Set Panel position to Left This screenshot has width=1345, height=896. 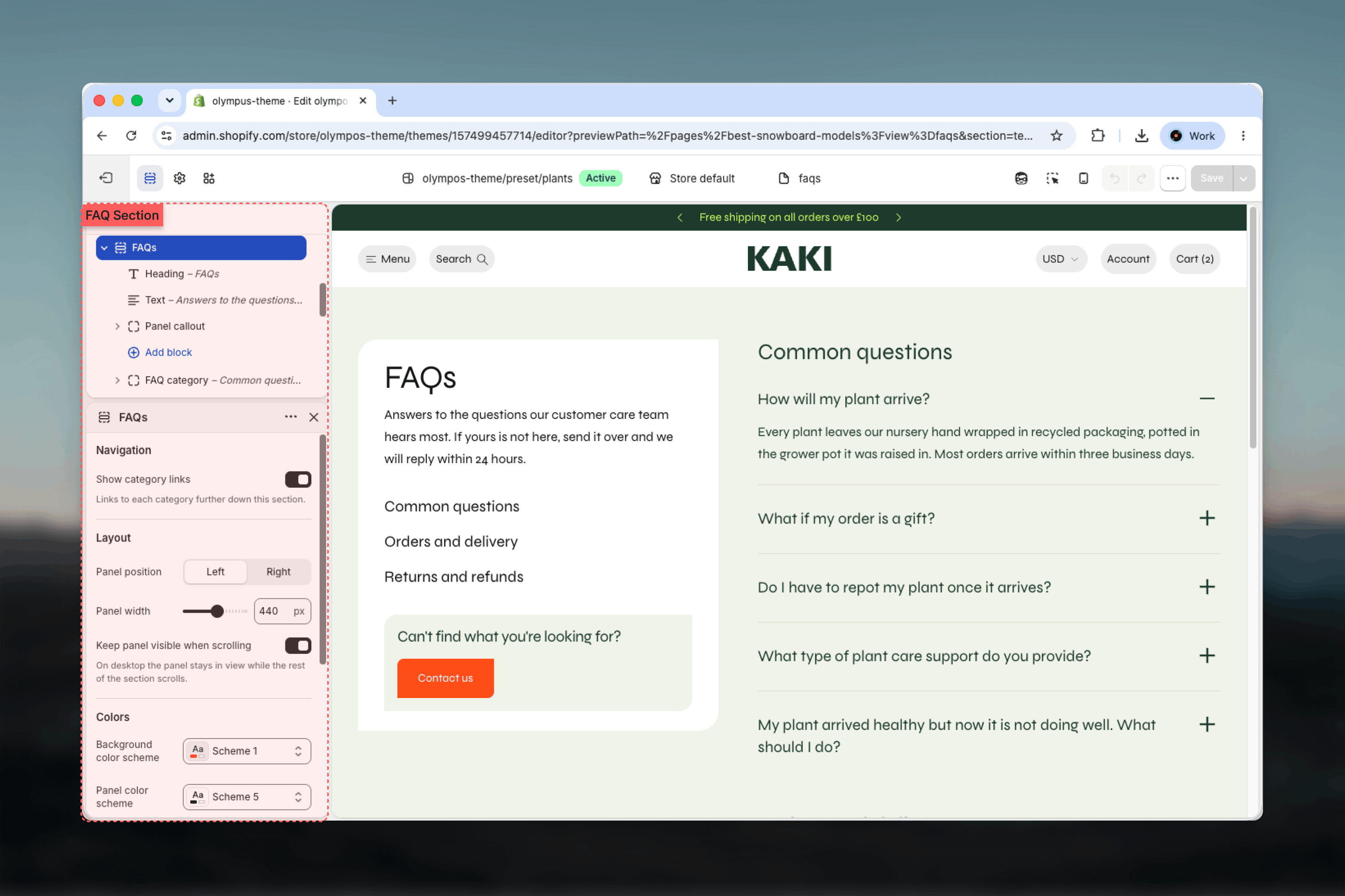point(216,572)
